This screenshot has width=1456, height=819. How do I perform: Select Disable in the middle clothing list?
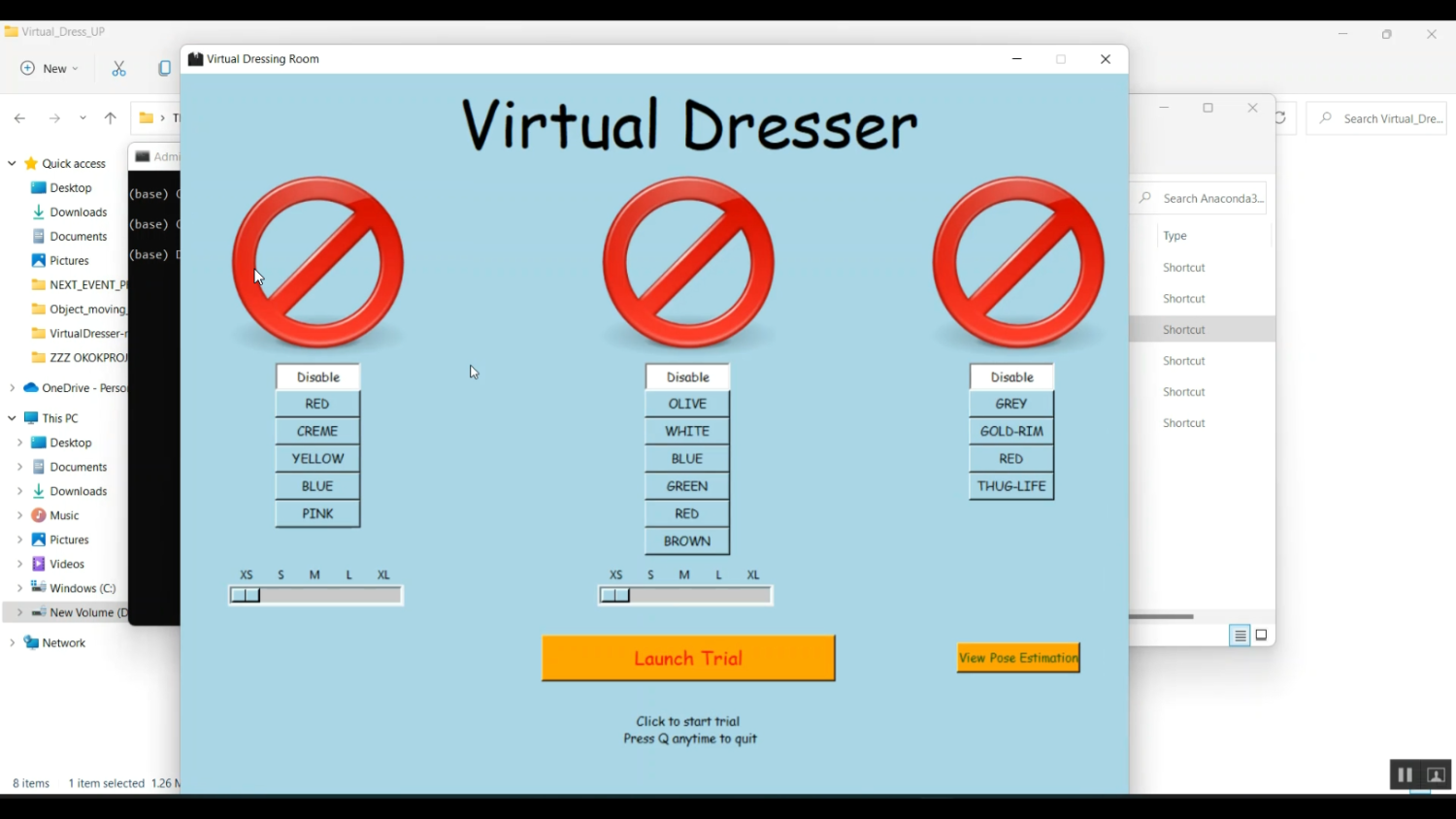coord(687,377)
